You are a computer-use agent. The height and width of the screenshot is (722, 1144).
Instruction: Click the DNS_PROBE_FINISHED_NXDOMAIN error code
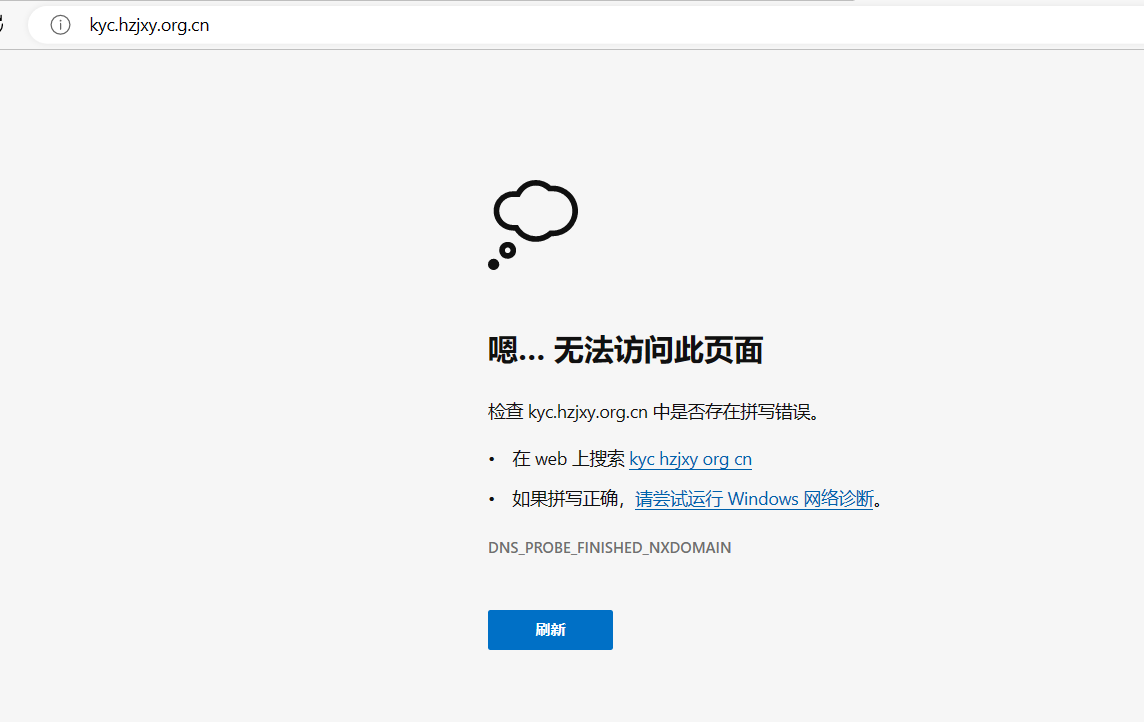pyautogui.click(x=609, y=548)
